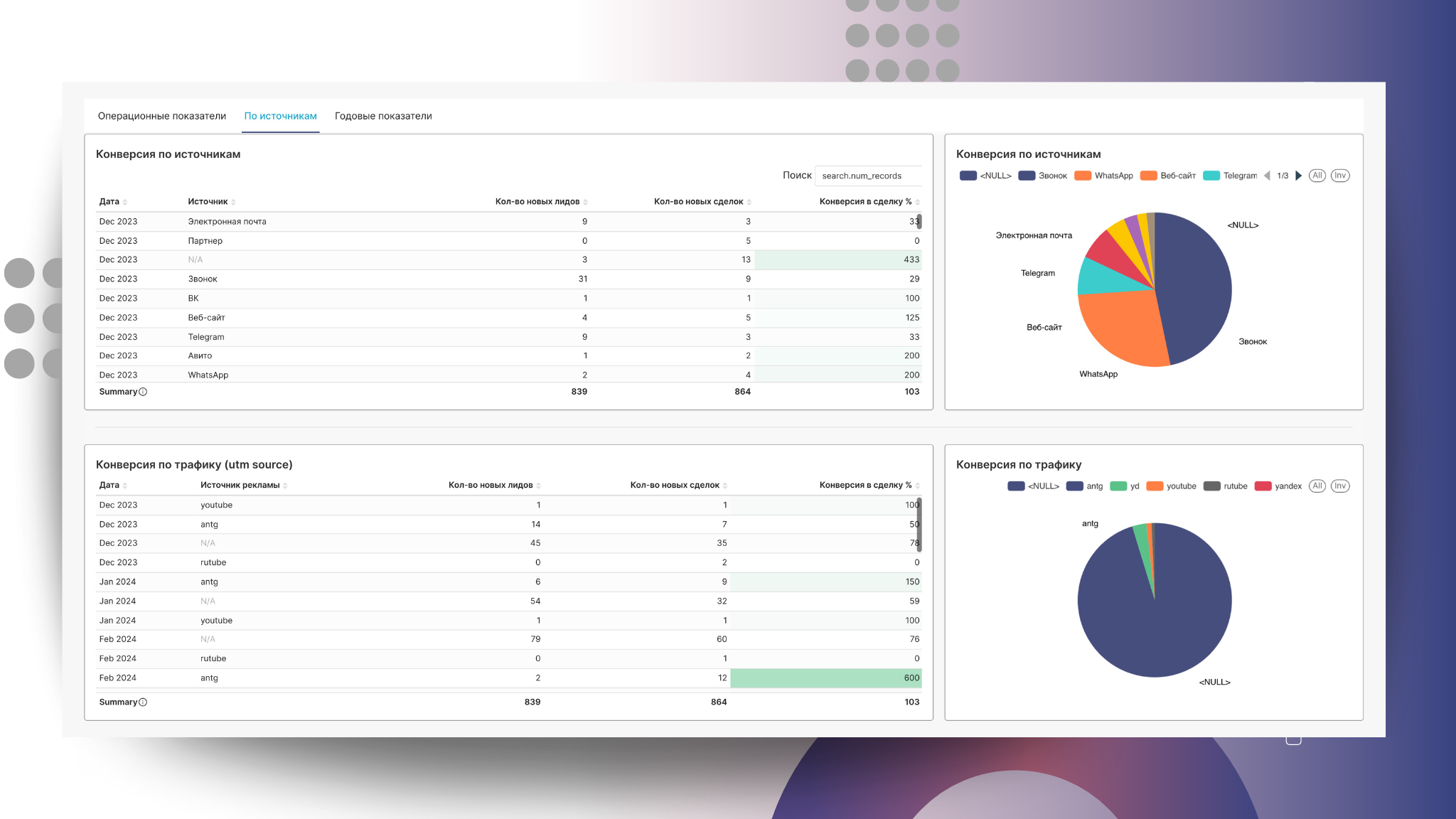Go to previous legend page arrow
This screenshot has width=1456, height=819.
tap(1267, 176)
